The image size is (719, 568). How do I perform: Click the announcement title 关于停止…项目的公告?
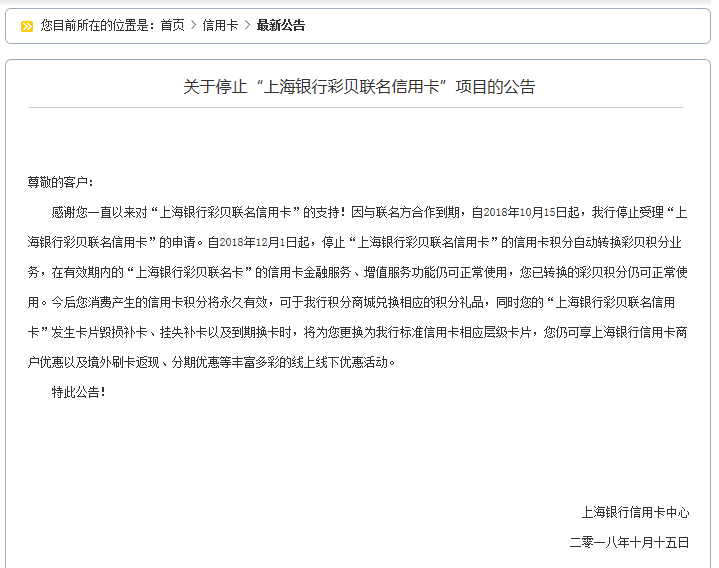coord(359,87)
